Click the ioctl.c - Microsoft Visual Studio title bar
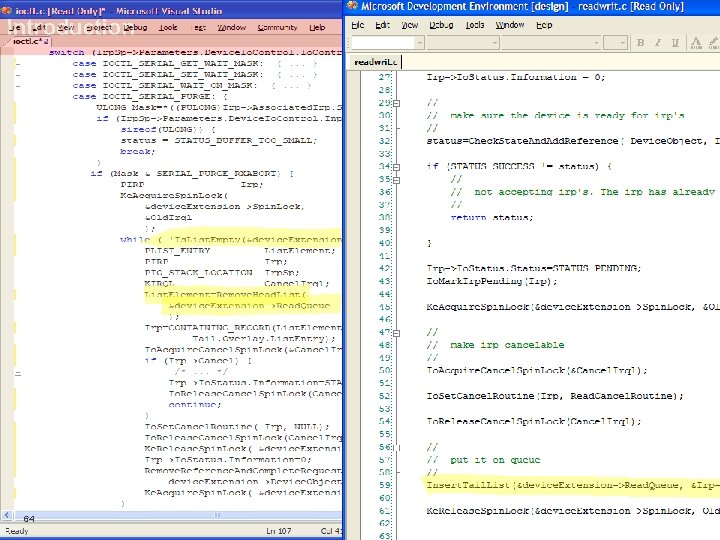This screenshot has height=540, width=720. pyautogui.click(x=171, y=11)
